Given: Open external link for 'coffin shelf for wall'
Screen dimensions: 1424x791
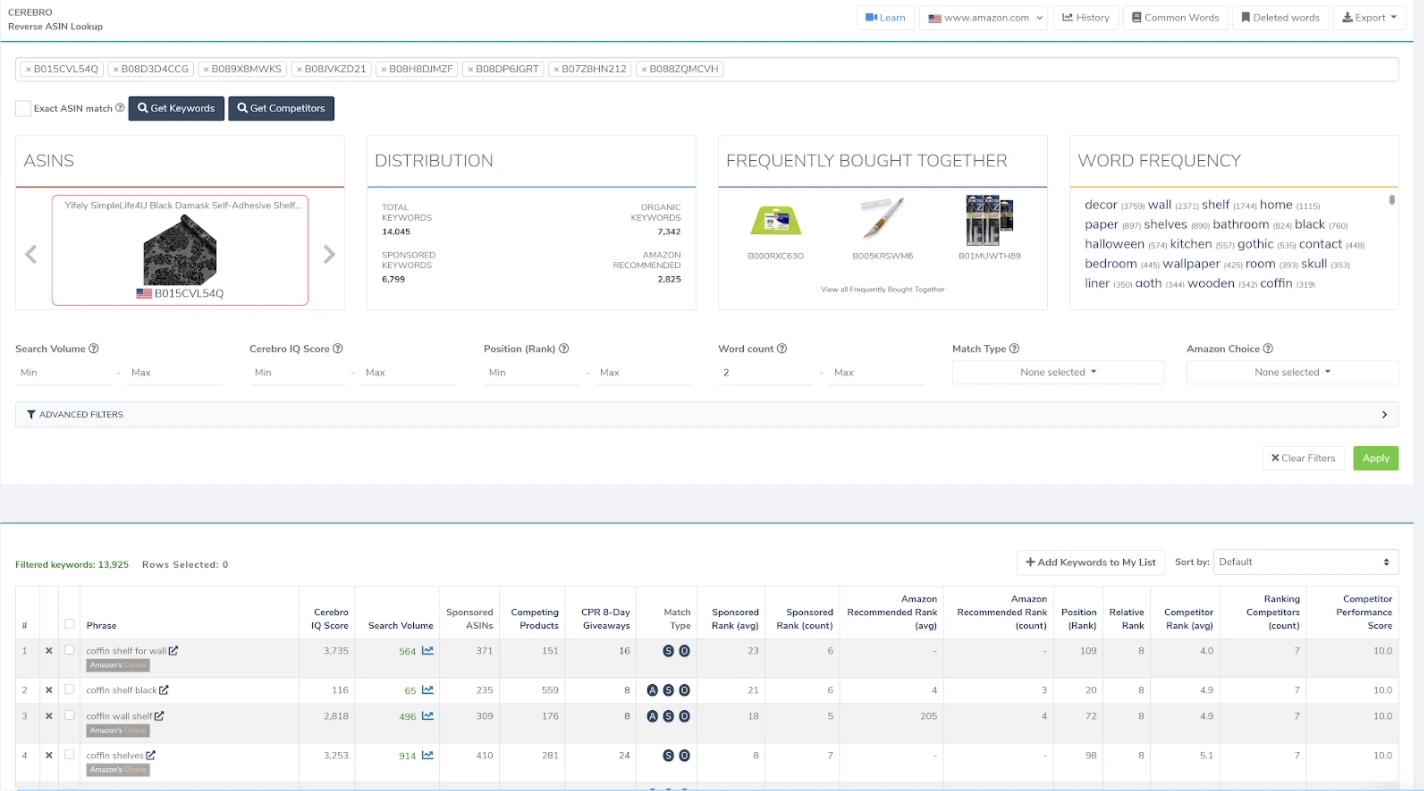Looking at the screenshot, I should 173,651.
